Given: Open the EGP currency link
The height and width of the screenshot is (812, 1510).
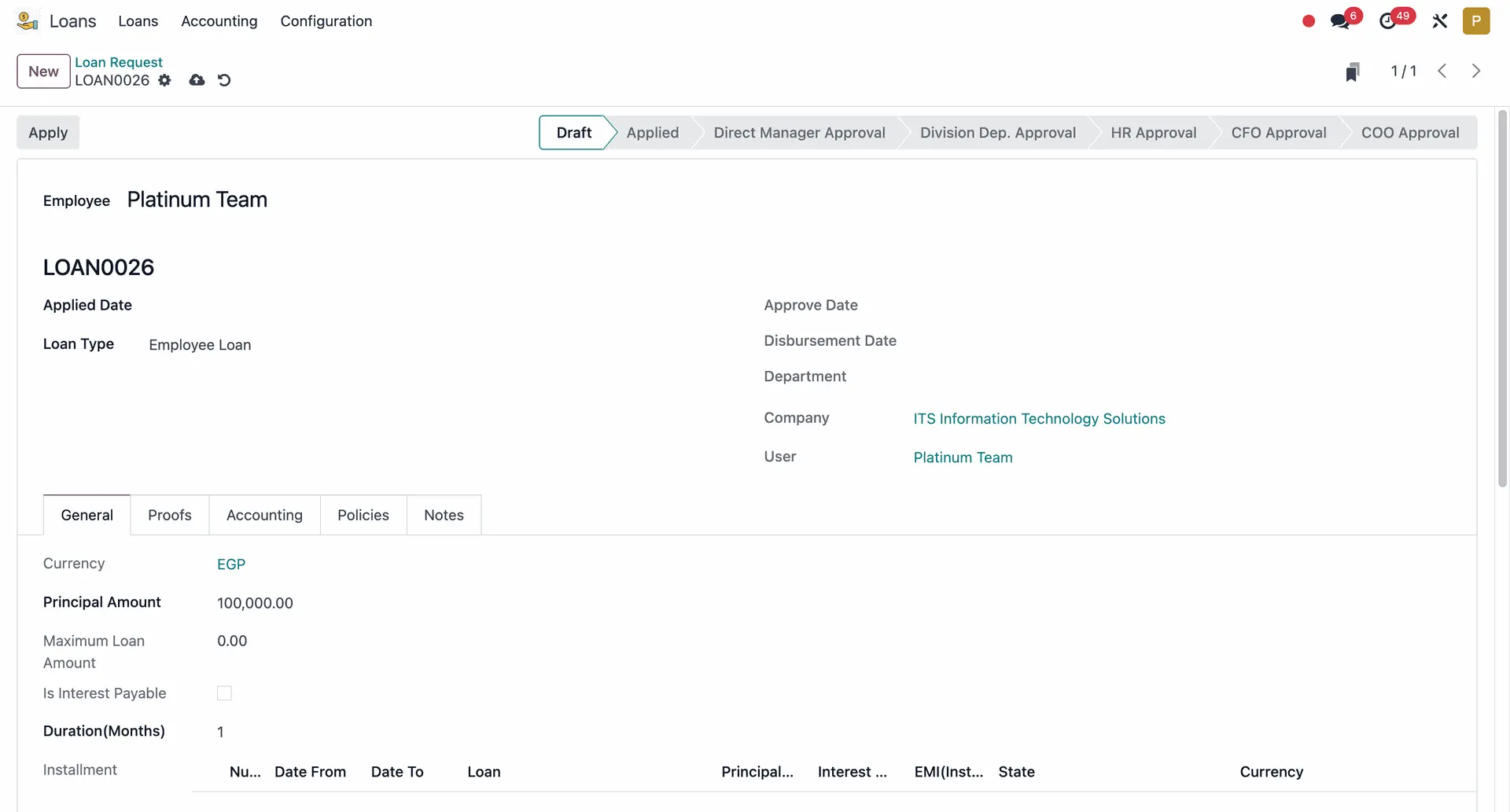Looking at the screenshot, I should click(231, 564).
